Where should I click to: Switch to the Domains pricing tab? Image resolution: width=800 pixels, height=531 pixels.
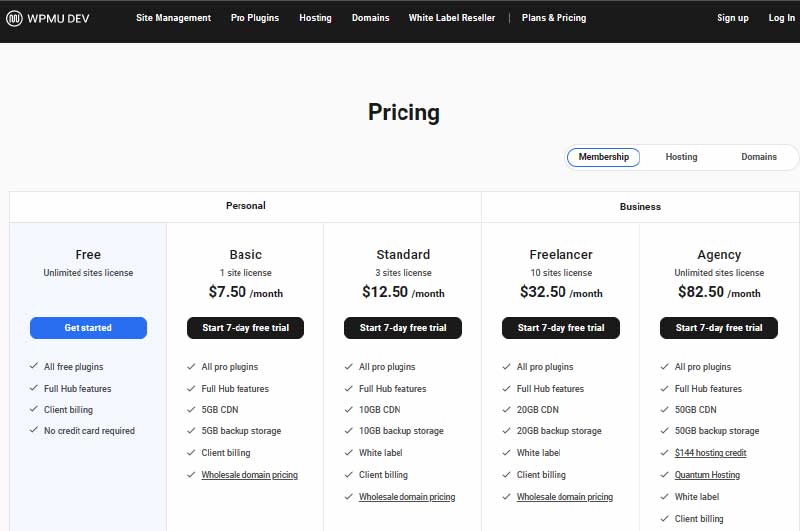759,157
